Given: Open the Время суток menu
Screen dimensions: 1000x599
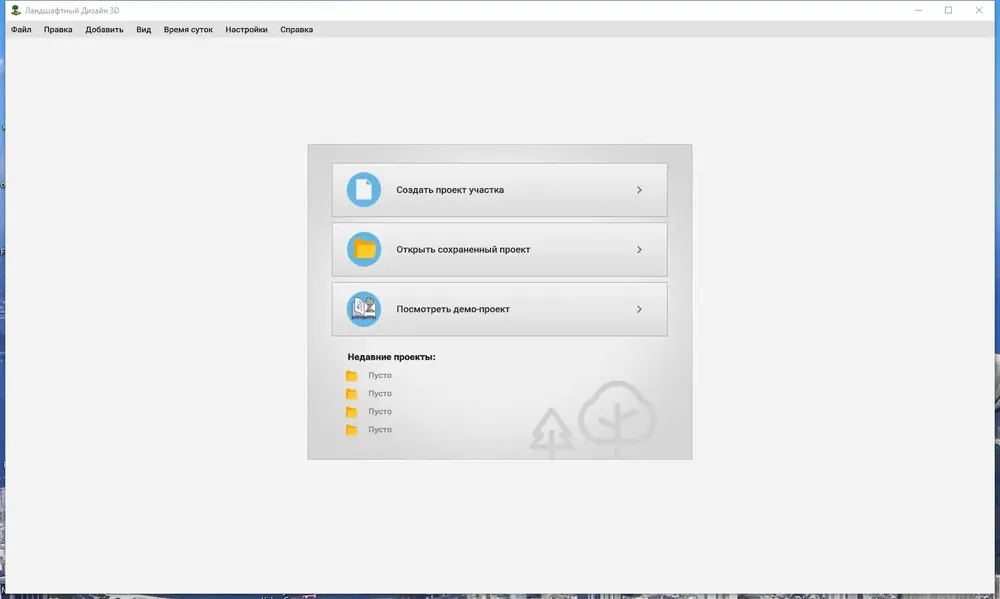Looking at the screenshot, I should (x=188, y=29).
